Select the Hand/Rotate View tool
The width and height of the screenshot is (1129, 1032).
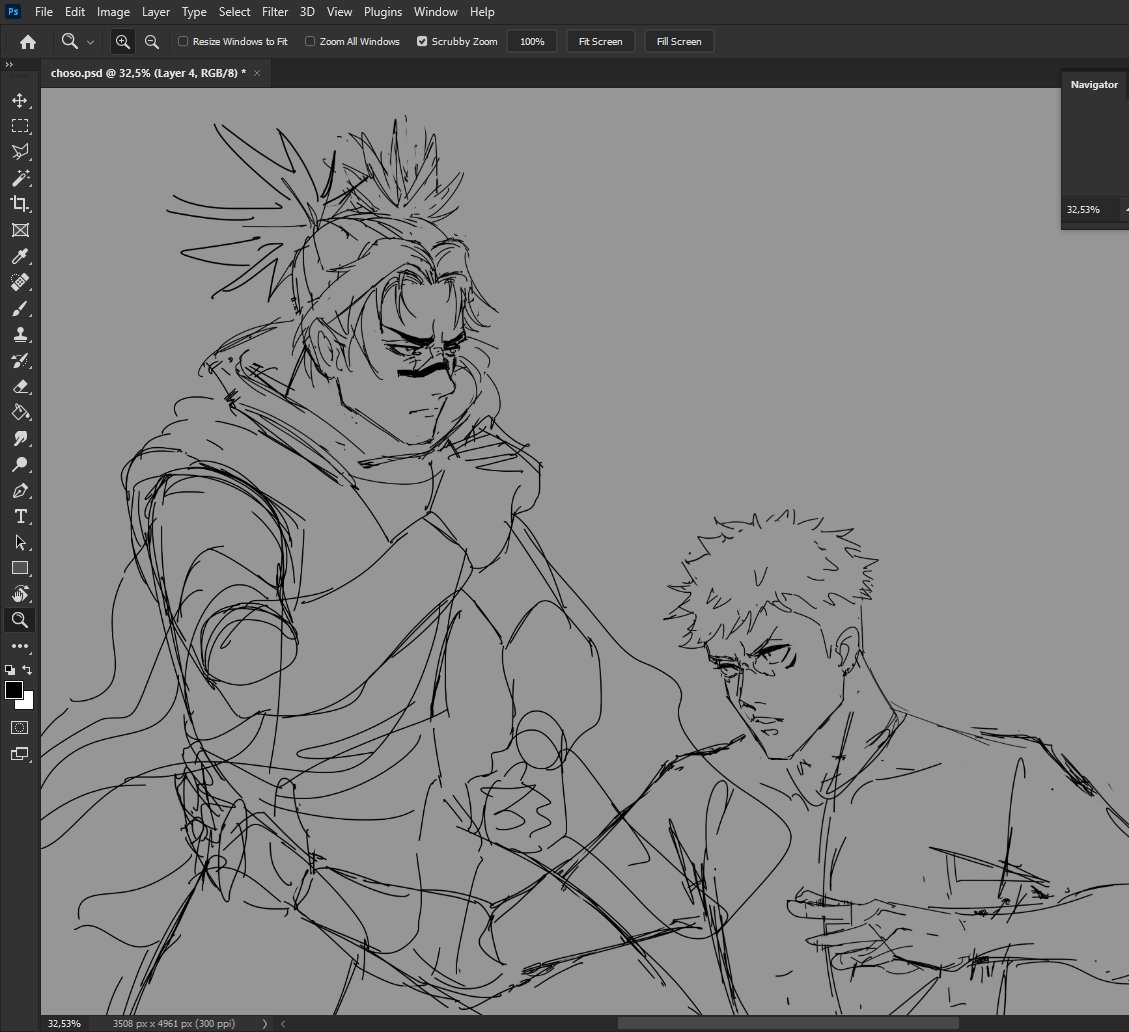(20, 594)
